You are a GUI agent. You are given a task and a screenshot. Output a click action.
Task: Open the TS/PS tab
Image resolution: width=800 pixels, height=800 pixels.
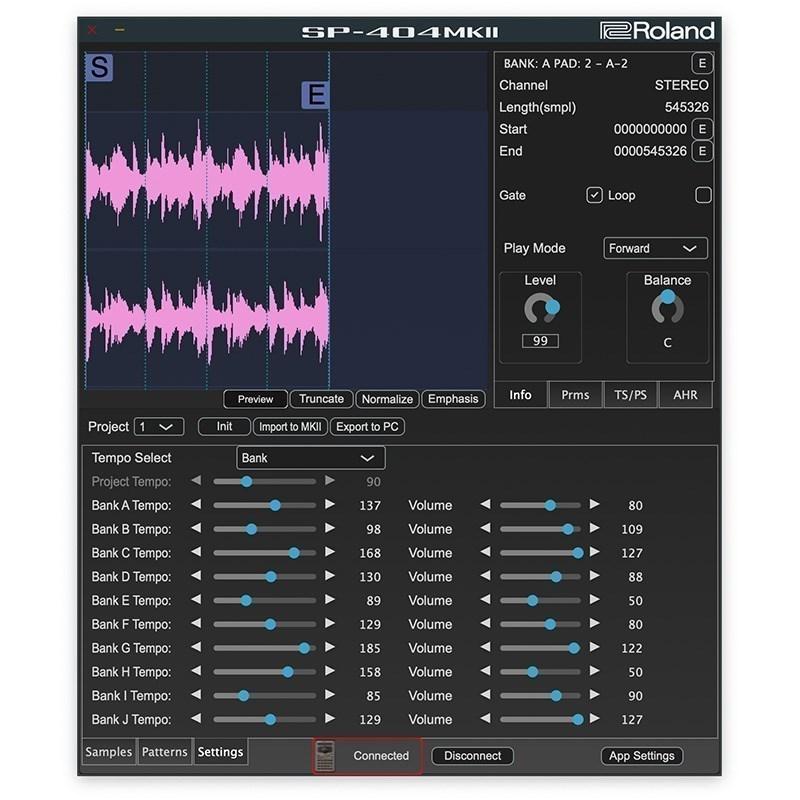point(630,395)
